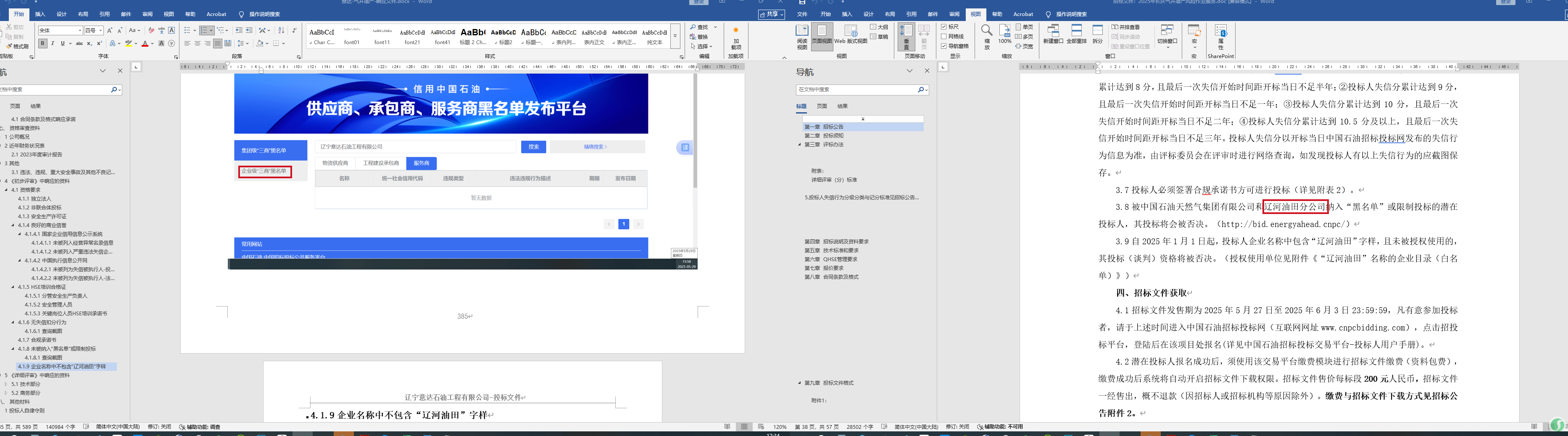Apply the font21 style from gallery
The image size is (1568, 436).
point(412,36)
